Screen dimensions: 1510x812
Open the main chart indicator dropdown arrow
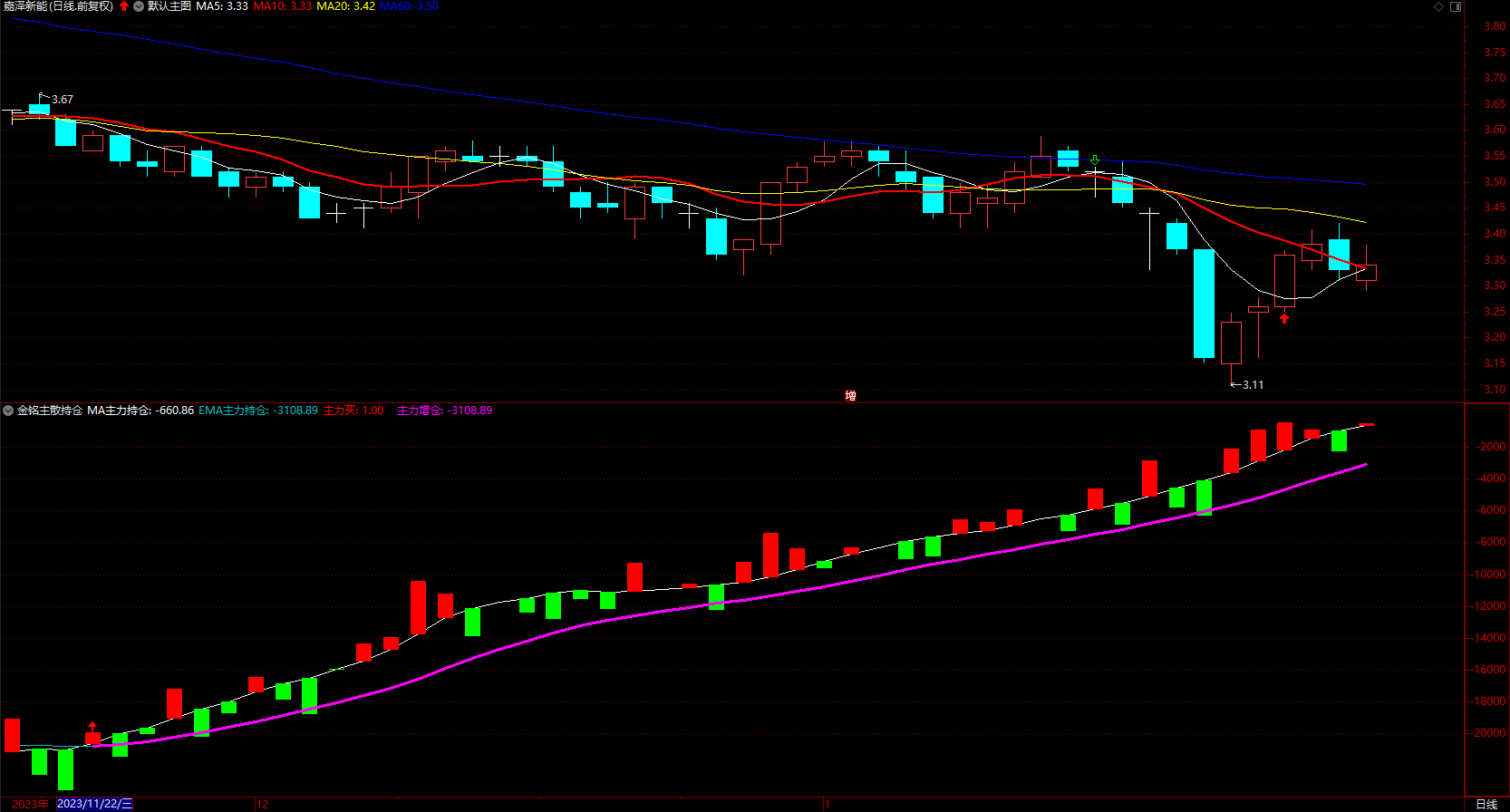coord(139,6)
